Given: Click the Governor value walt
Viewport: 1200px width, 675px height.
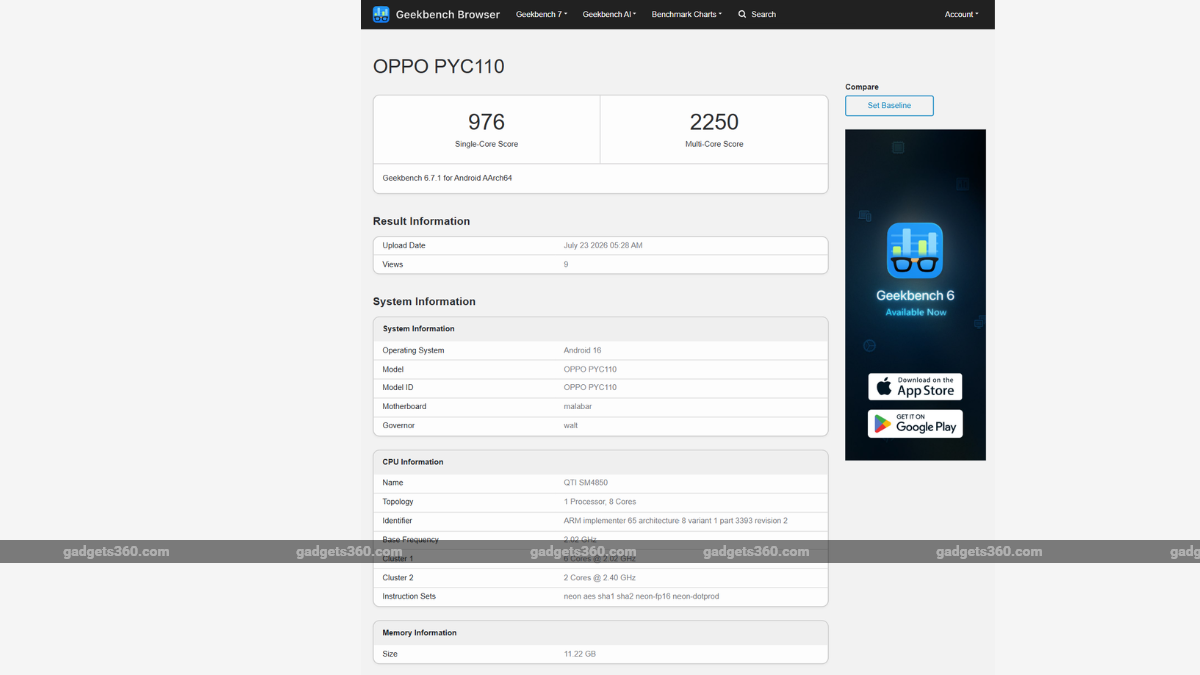Looking at the screenshot, I should tap(571, 425).
